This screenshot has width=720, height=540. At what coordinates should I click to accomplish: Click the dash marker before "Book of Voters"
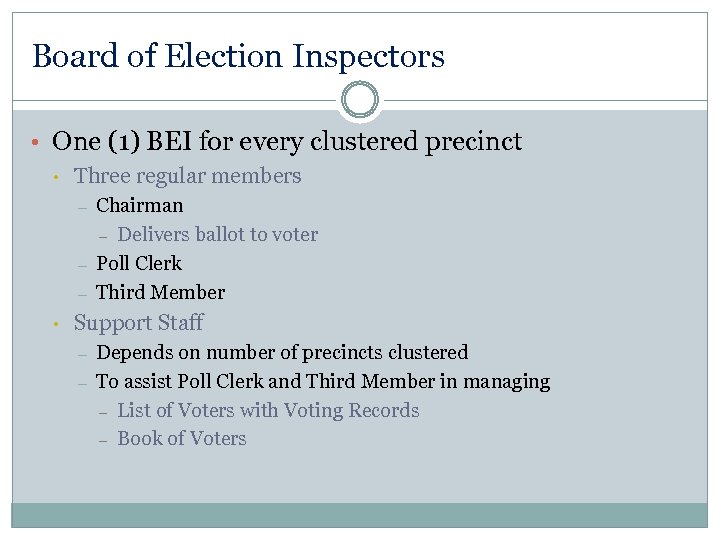(x=103, y=440)
